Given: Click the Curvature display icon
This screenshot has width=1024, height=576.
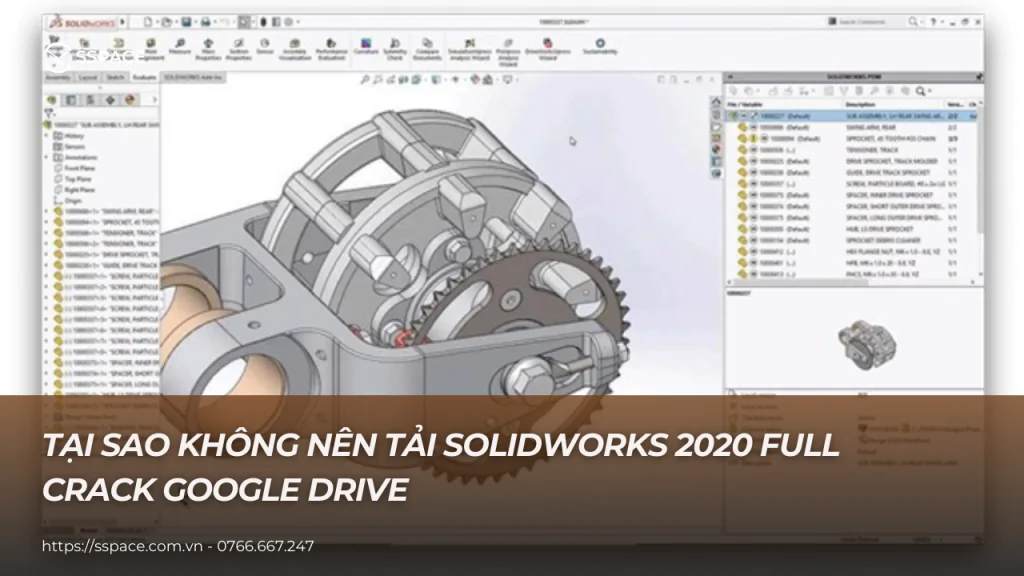Looking at the screenshot, I should click(366, 47).
